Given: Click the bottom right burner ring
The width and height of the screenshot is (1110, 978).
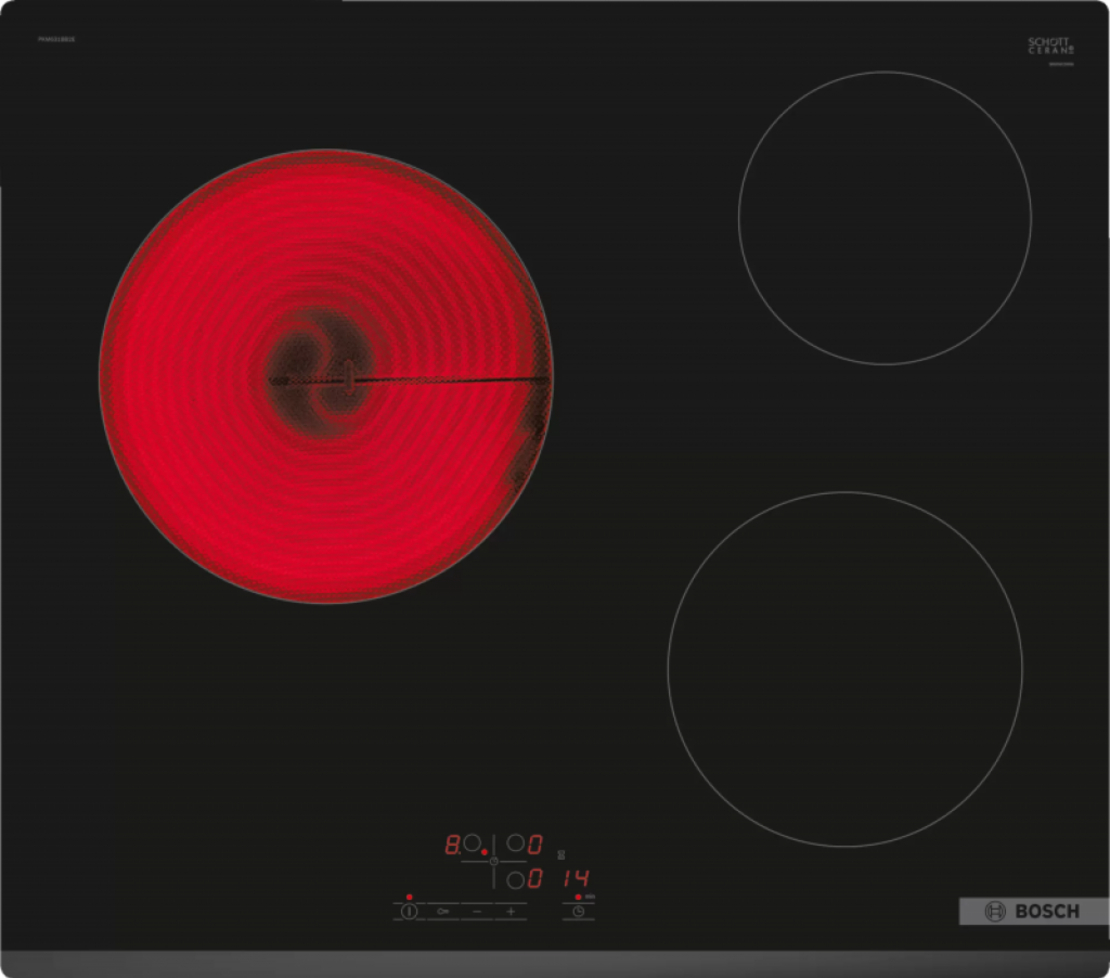Looking at the screenshot, I should [x=845, y=669].
